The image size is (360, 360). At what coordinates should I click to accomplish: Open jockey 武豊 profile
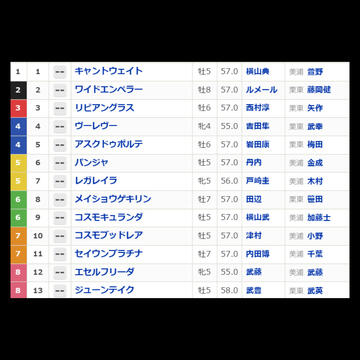(253, 290)
